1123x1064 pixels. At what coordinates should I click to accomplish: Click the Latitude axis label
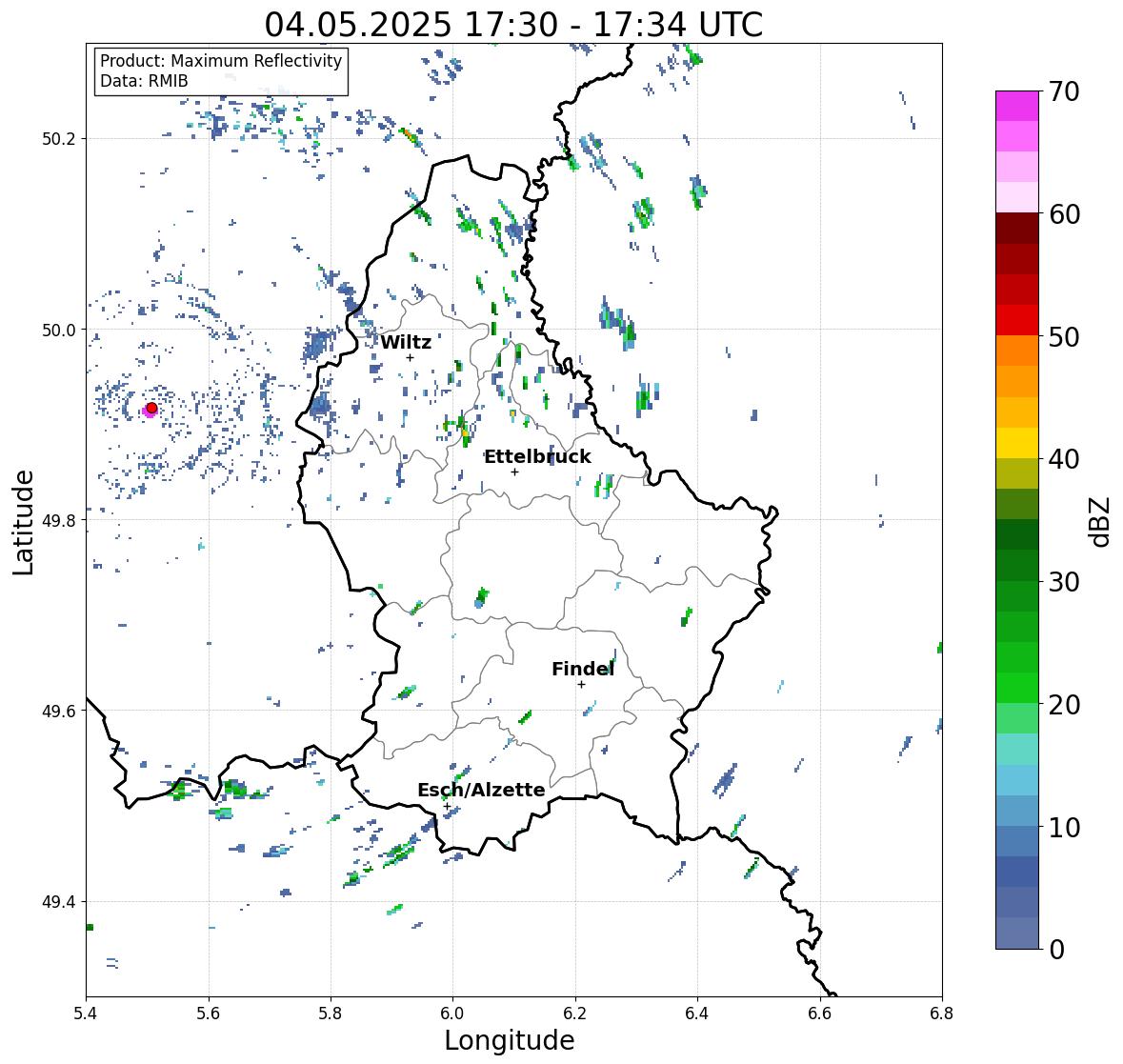tap(23, 523)
